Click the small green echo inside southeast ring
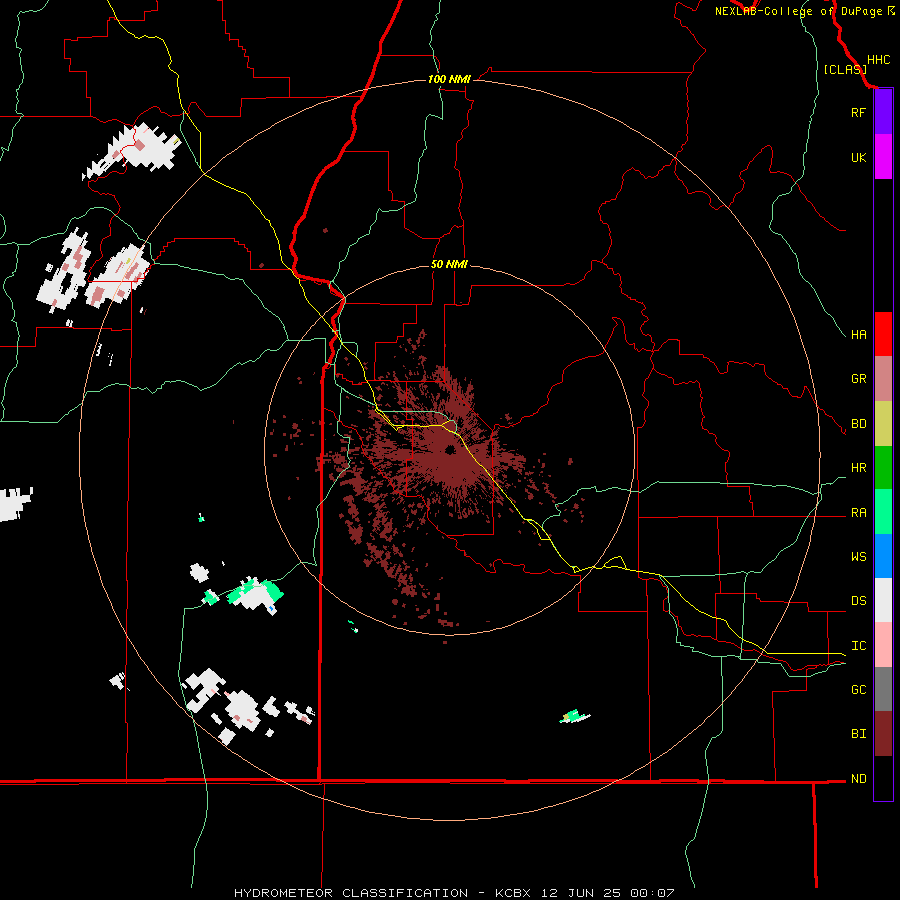 pyautogui.click(x=575, y=716)
